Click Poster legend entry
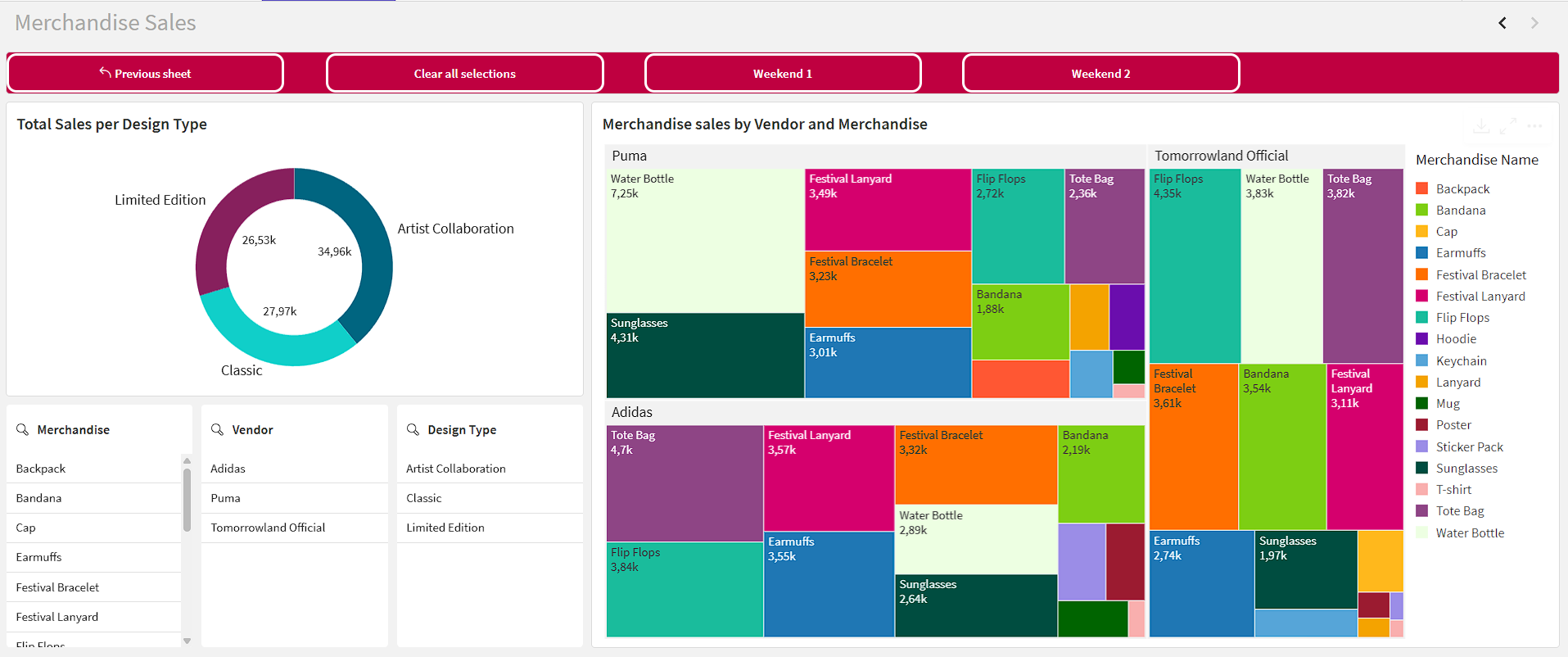The image size is (1568, 657). coord(1444,424)
